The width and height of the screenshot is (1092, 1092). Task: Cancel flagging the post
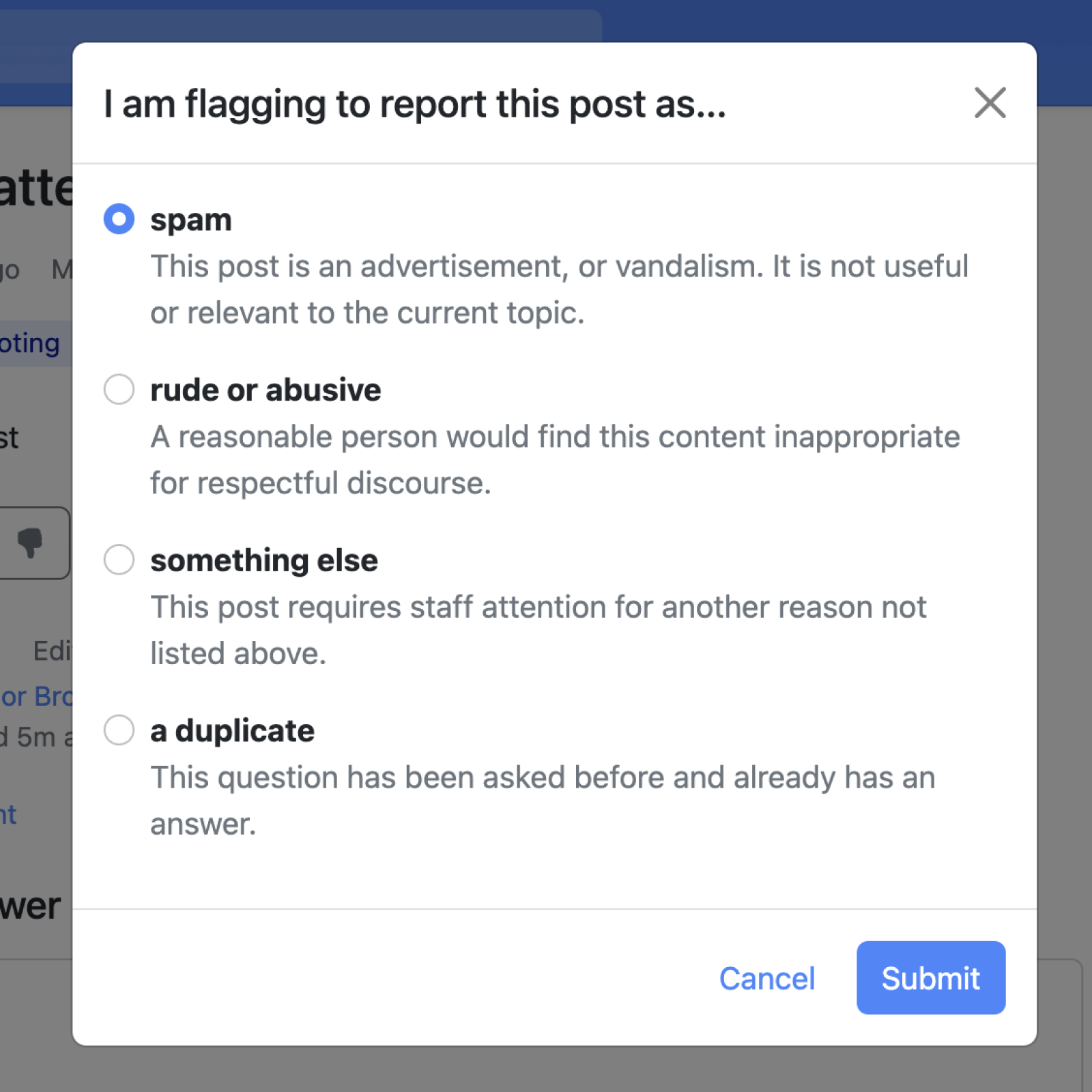pyautogui.click(x=767, y=978)
